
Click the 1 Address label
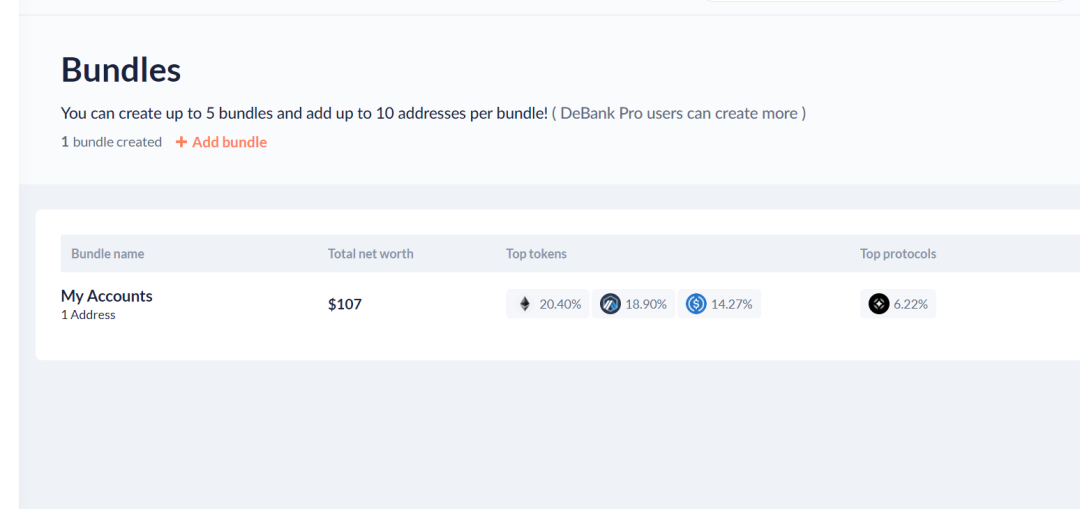click(88, 315)
